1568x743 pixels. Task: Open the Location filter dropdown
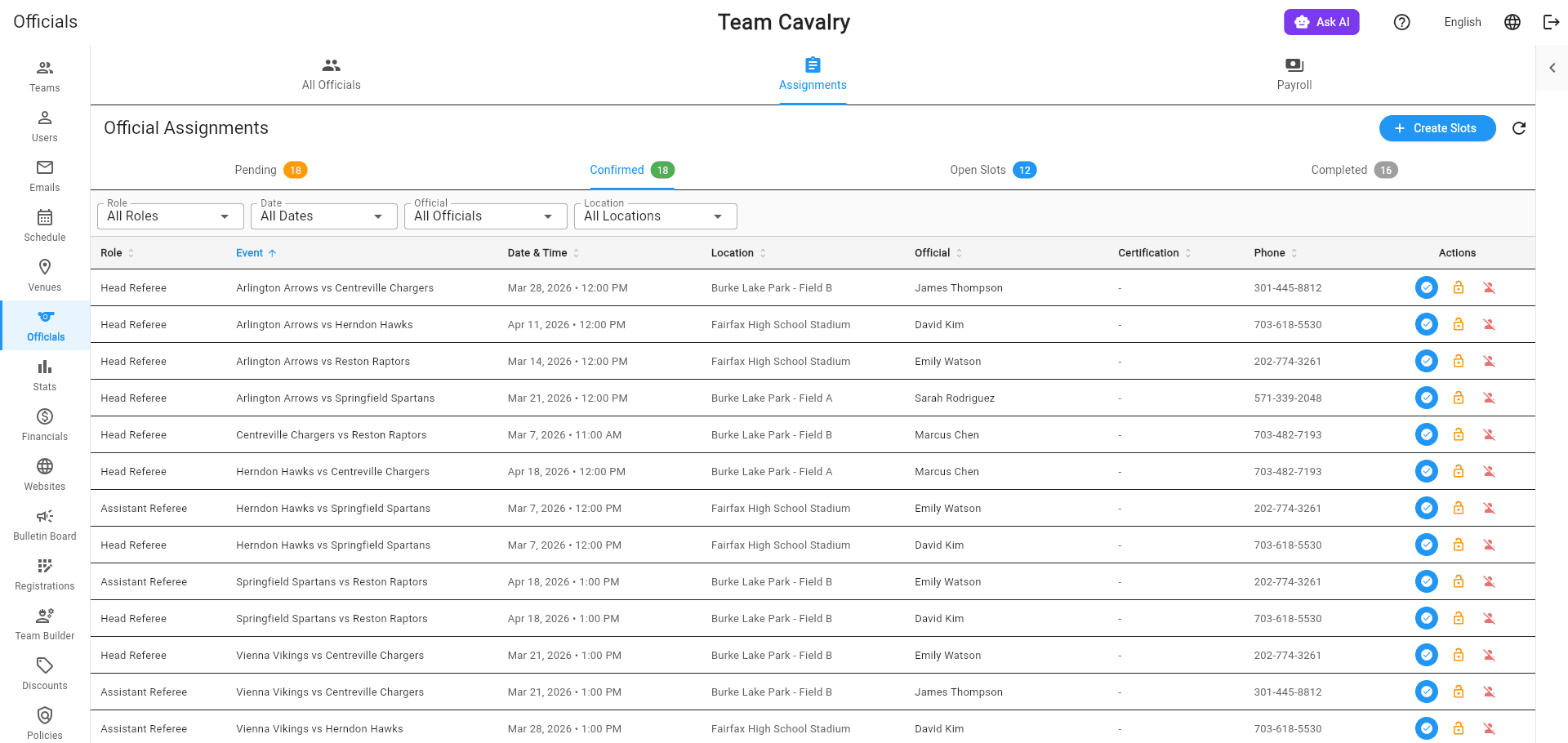[656, 216]
